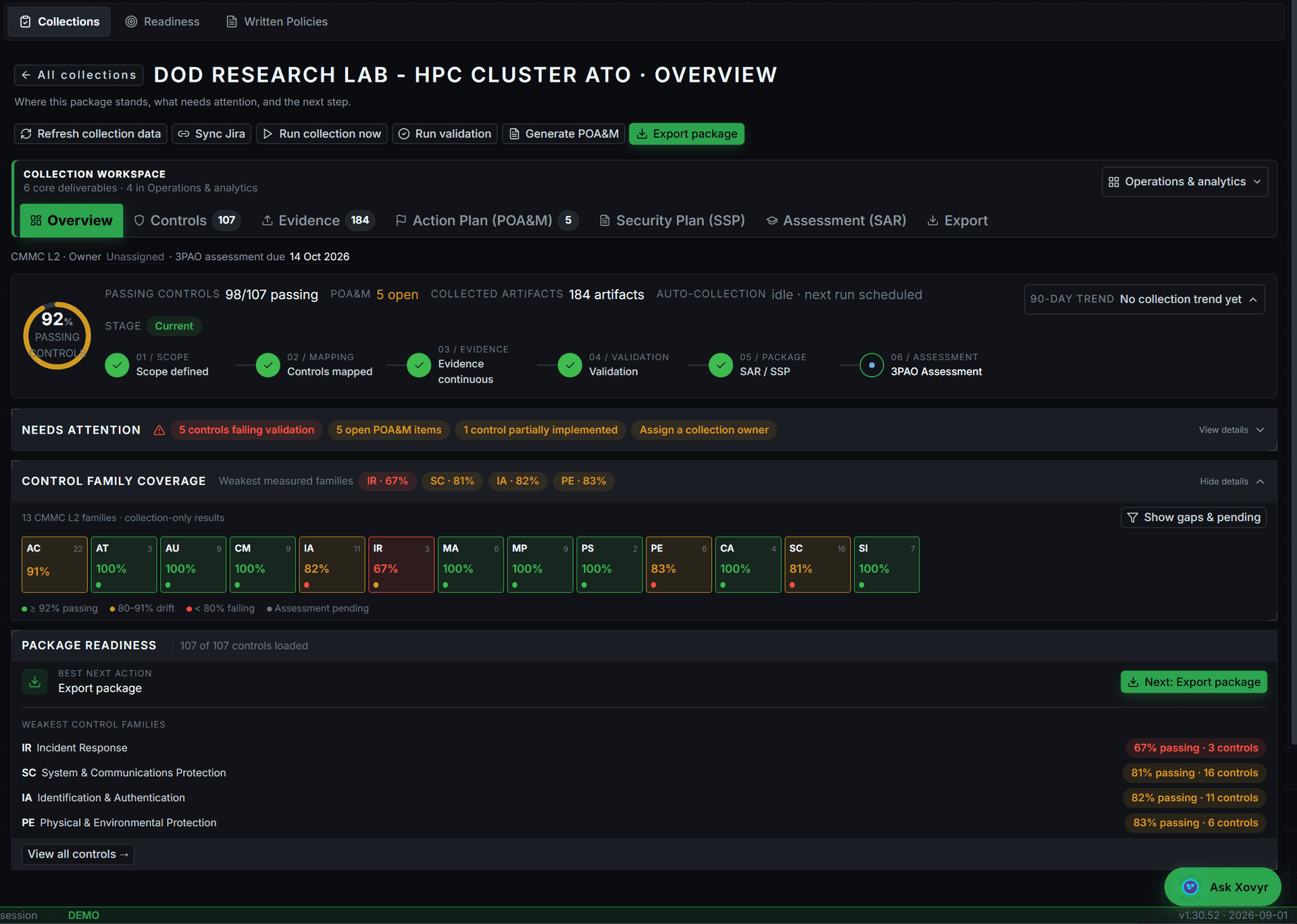Open SC System & Communications Protection row
The height and width of the screenshot is (924, 1297).
click(x=644, y=773)
